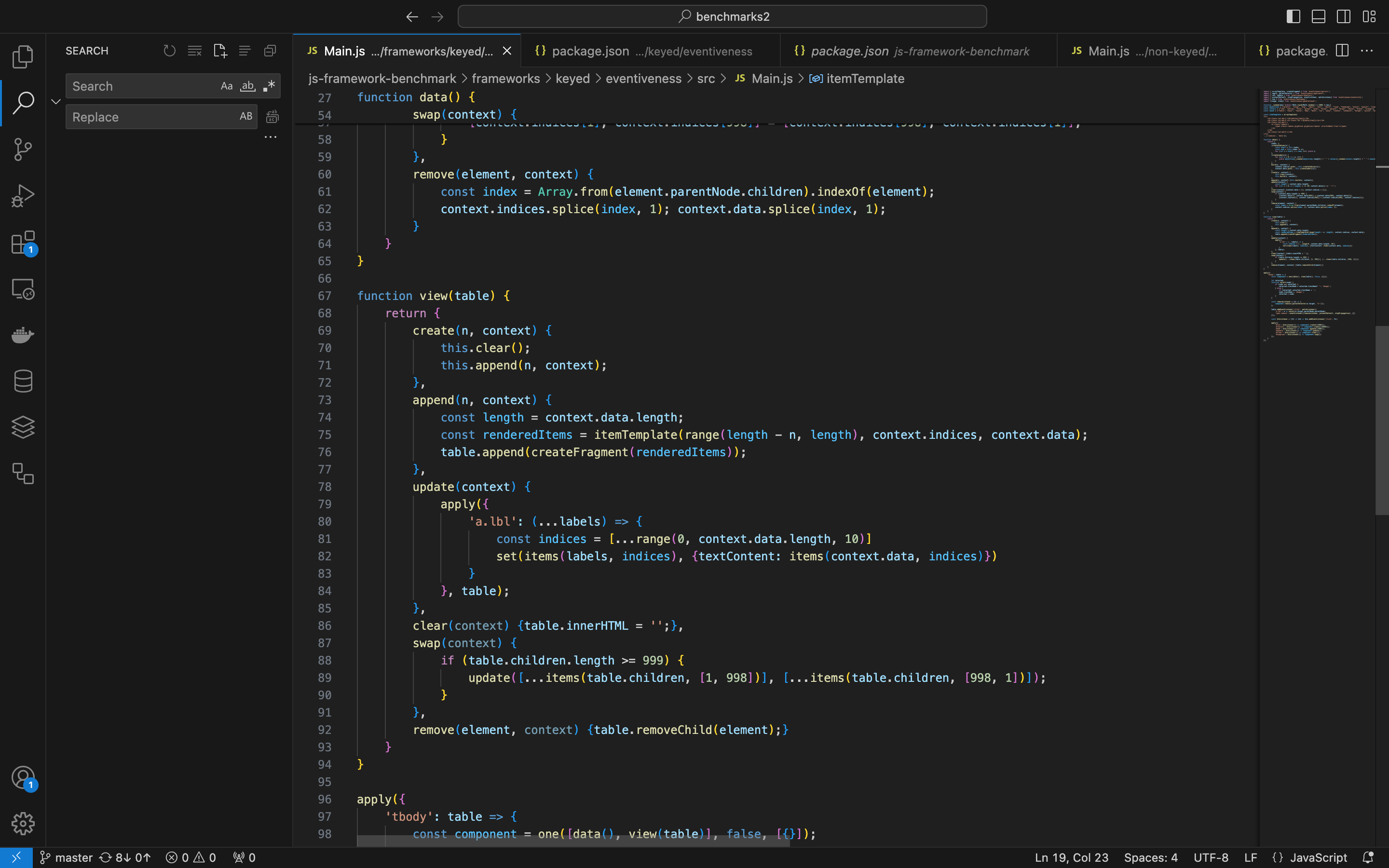Toggle search details ellipsis
The height and width of the screenshot is (868, 1389).
click(271, 137)
